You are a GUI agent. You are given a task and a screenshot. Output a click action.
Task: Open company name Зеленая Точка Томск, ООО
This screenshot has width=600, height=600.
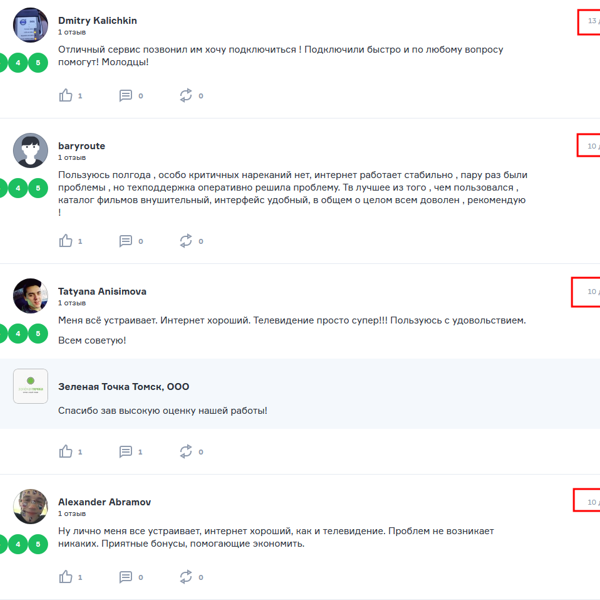123,387
